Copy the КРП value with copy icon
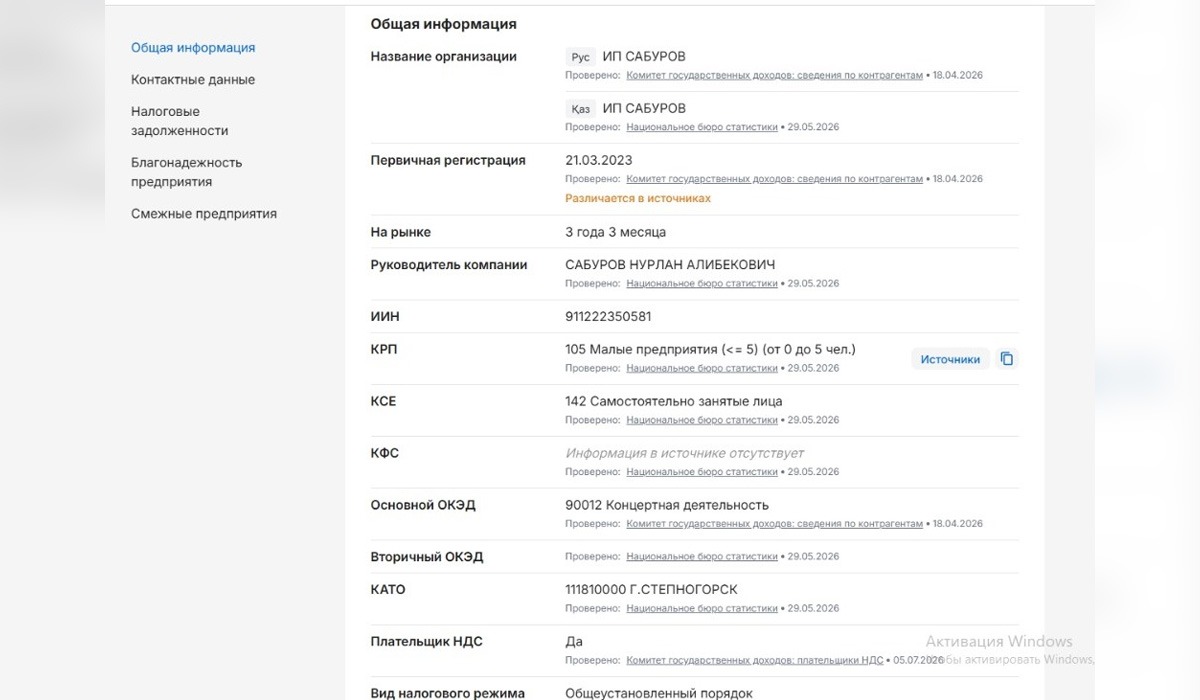This screenshot has width=1200, height=700. [1007, 359]
